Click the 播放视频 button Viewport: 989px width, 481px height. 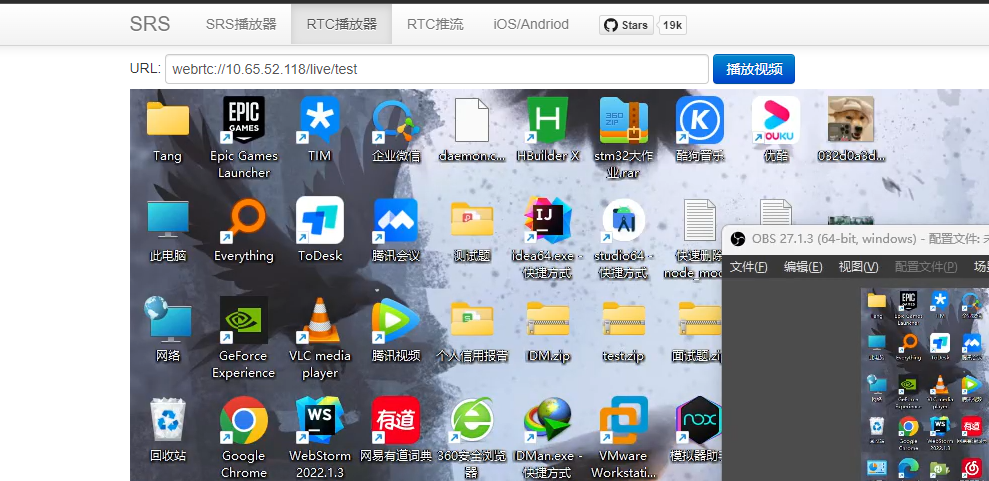pyautogui.click(x=754, y=69)
